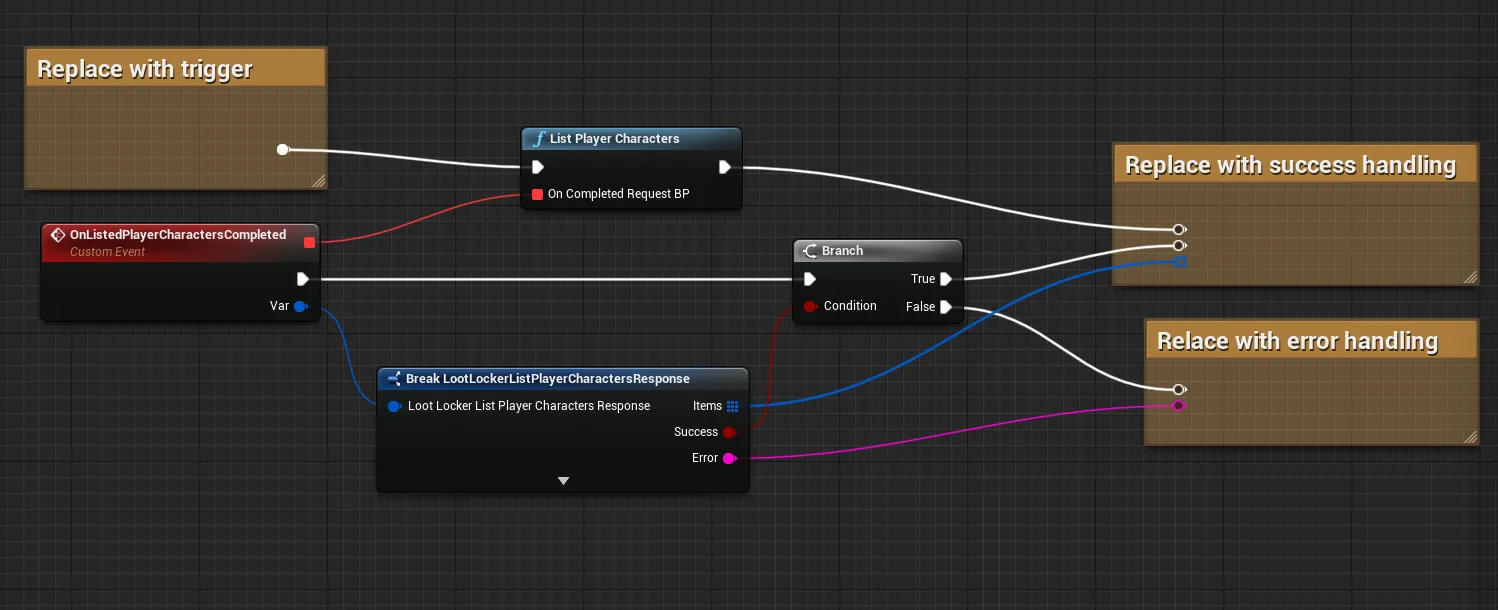Click the reroute pin in Replace with trigger comment
This screenshot has height=610, width=1498.
pyautogui.click(x=283, y=150)
